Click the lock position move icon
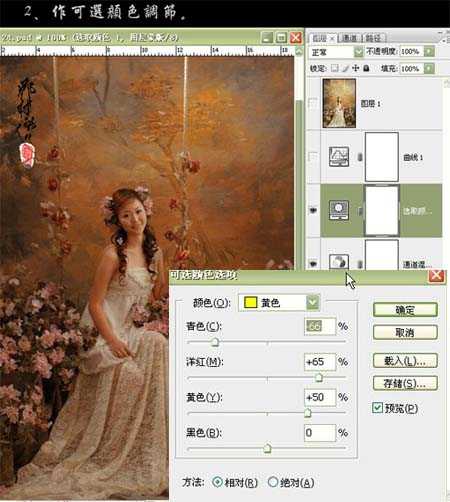This screenshot has width=450, height=502. (356, 68)
